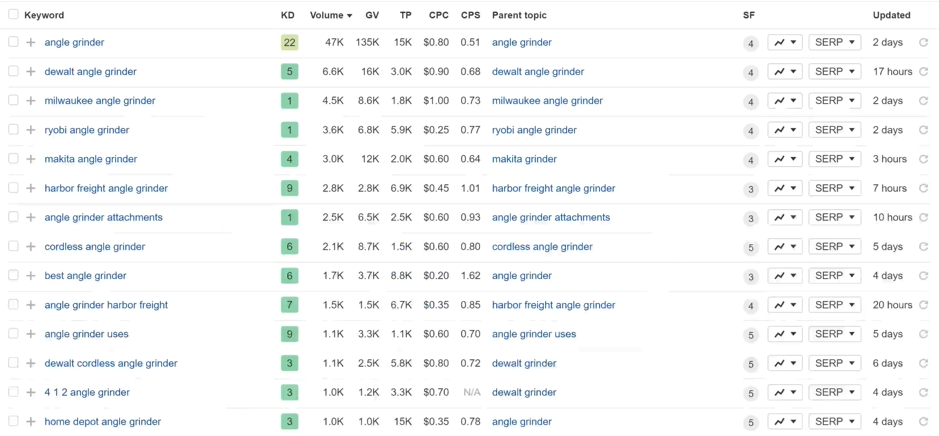The height and width of the screenshot is (436, 939).
Task: Add 'cordless angle grinder' with plus icon
Action: pos(31,247)
